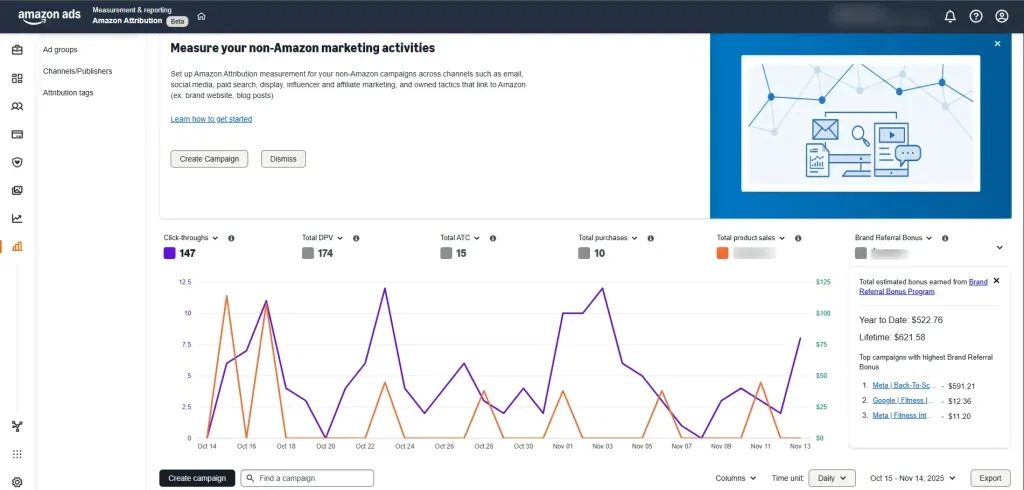The width and height of the screenshot is (1024, 490).
Task: Toggle the orange Total product sales swatch
Action: (722, 253)
